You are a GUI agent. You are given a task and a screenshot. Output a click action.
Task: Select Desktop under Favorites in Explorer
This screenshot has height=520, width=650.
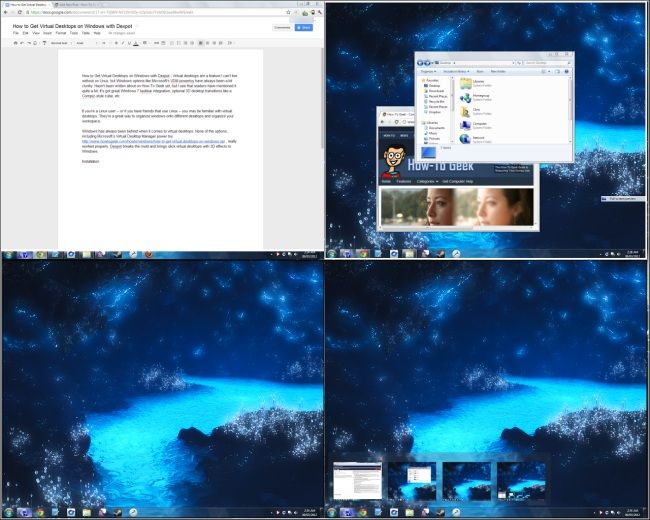coord(432,86)
